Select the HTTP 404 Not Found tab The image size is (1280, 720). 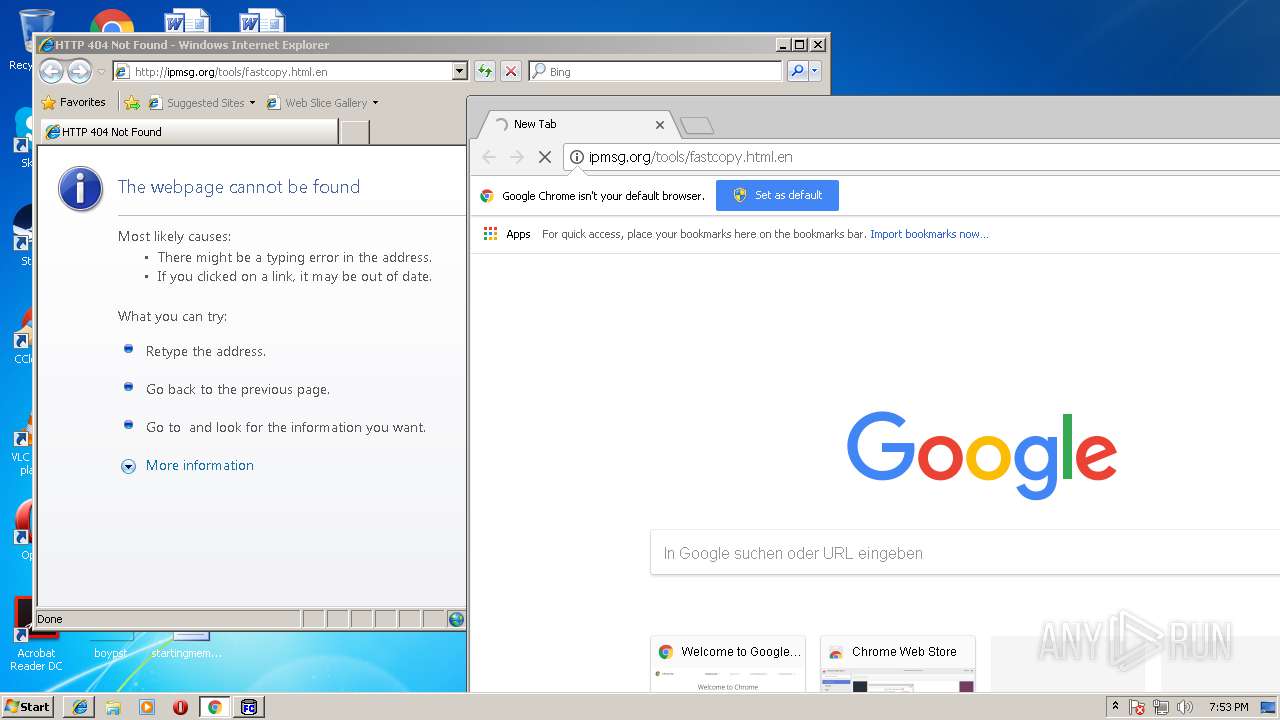point(188,132)
